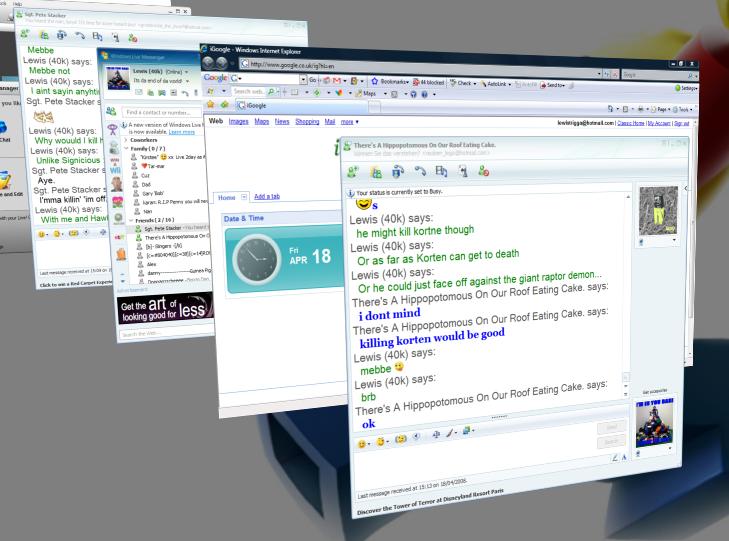Open emoticon picker in Hippopotomous chat

point(363,444)
